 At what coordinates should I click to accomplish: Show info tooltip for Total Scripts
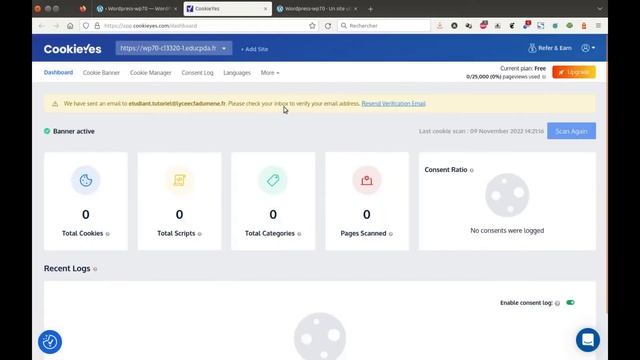pyautogui.click(x=200, y=234)
